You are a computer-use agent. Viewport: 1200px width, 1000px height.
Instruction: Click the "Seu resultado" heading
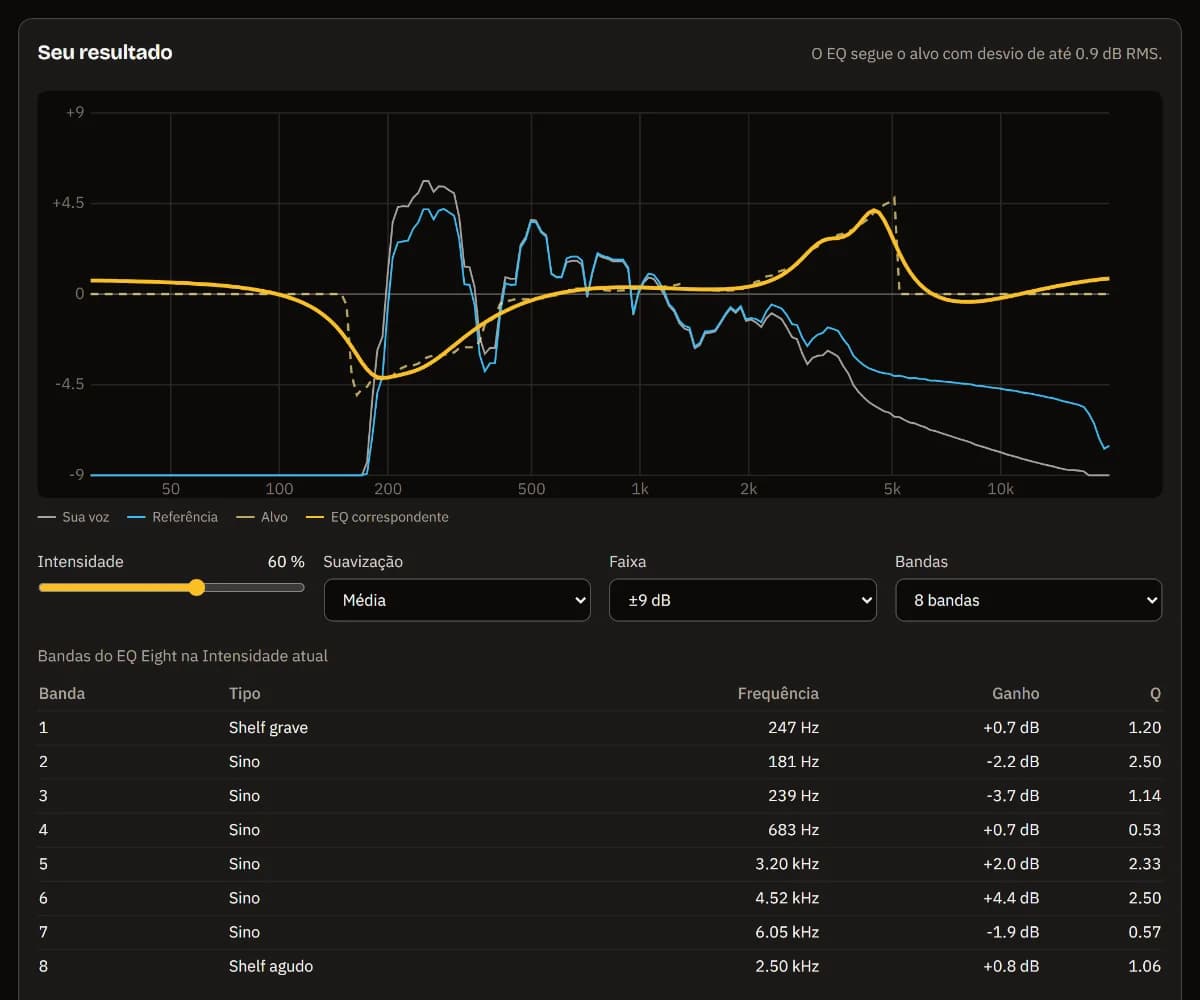[105, 52]
